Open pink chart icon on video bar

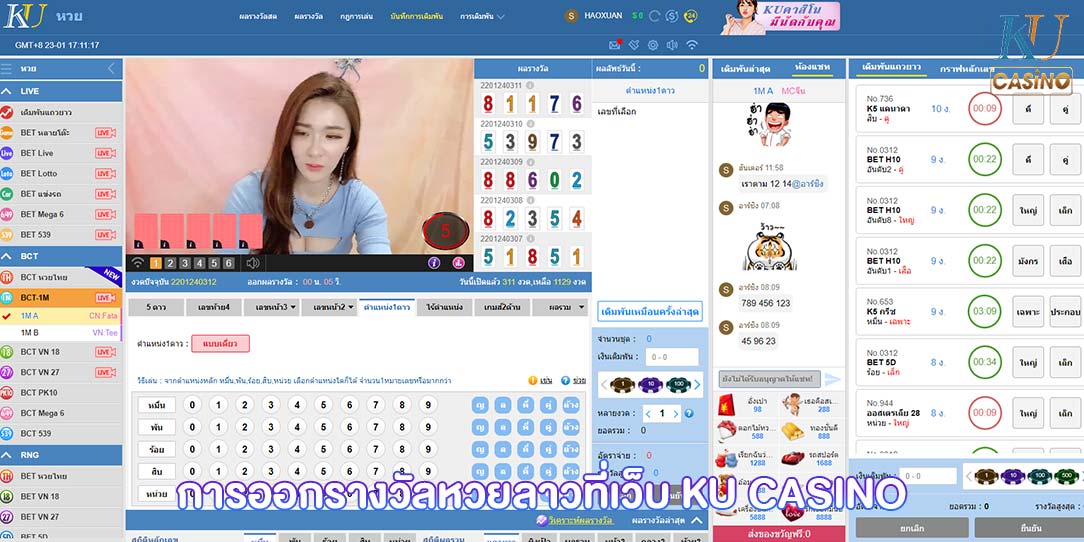(458, 263)
